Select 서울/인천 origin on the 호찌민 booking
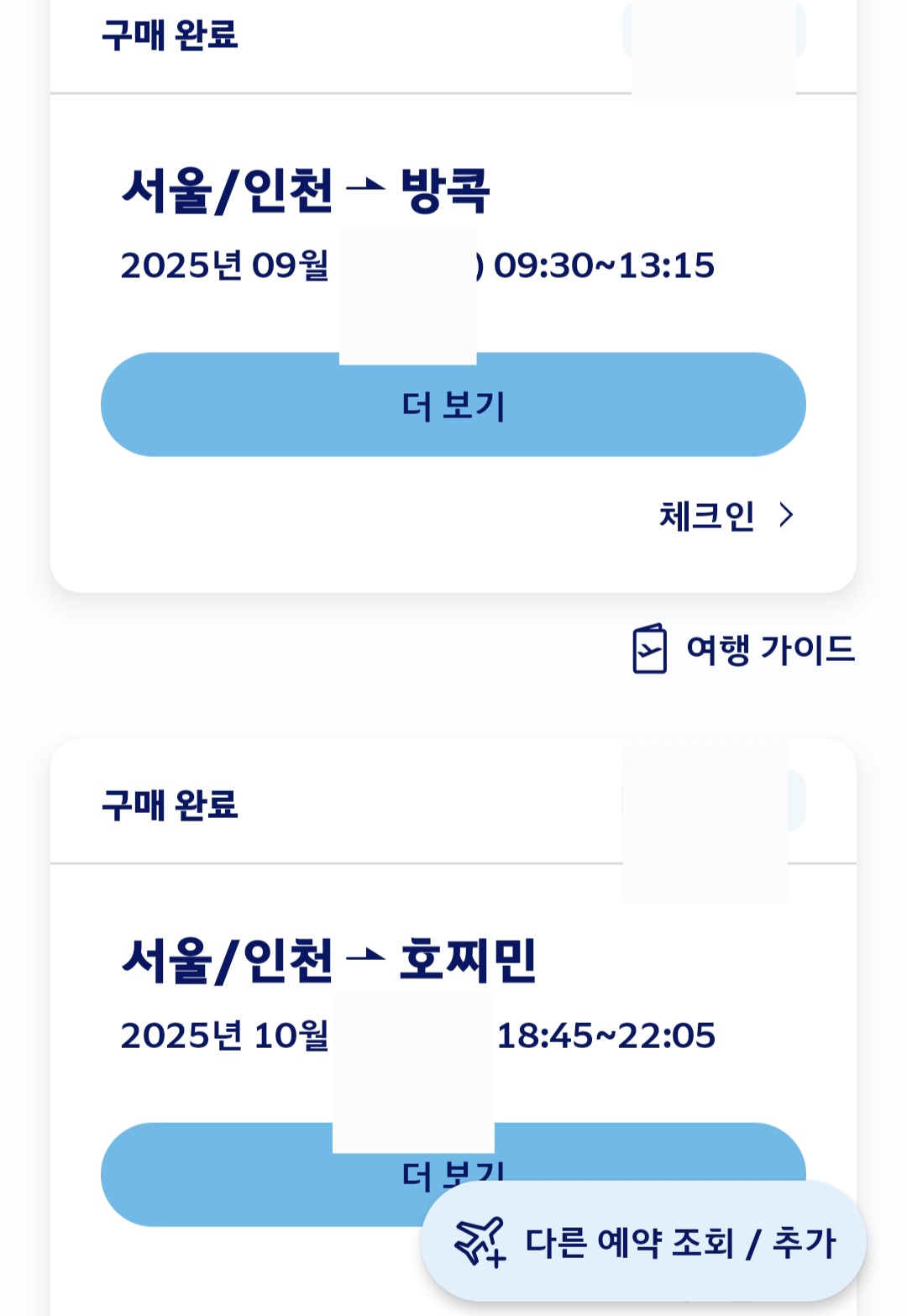This screenshot has height=1316, width=907. click(x=227, y=959)
